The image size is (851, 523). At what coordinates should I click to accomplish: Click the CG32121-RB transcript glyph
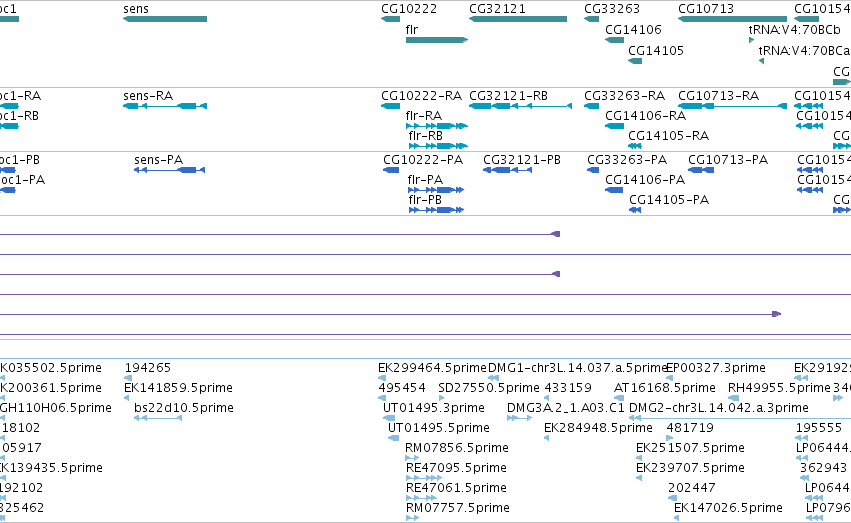click(x=520, y=106)
